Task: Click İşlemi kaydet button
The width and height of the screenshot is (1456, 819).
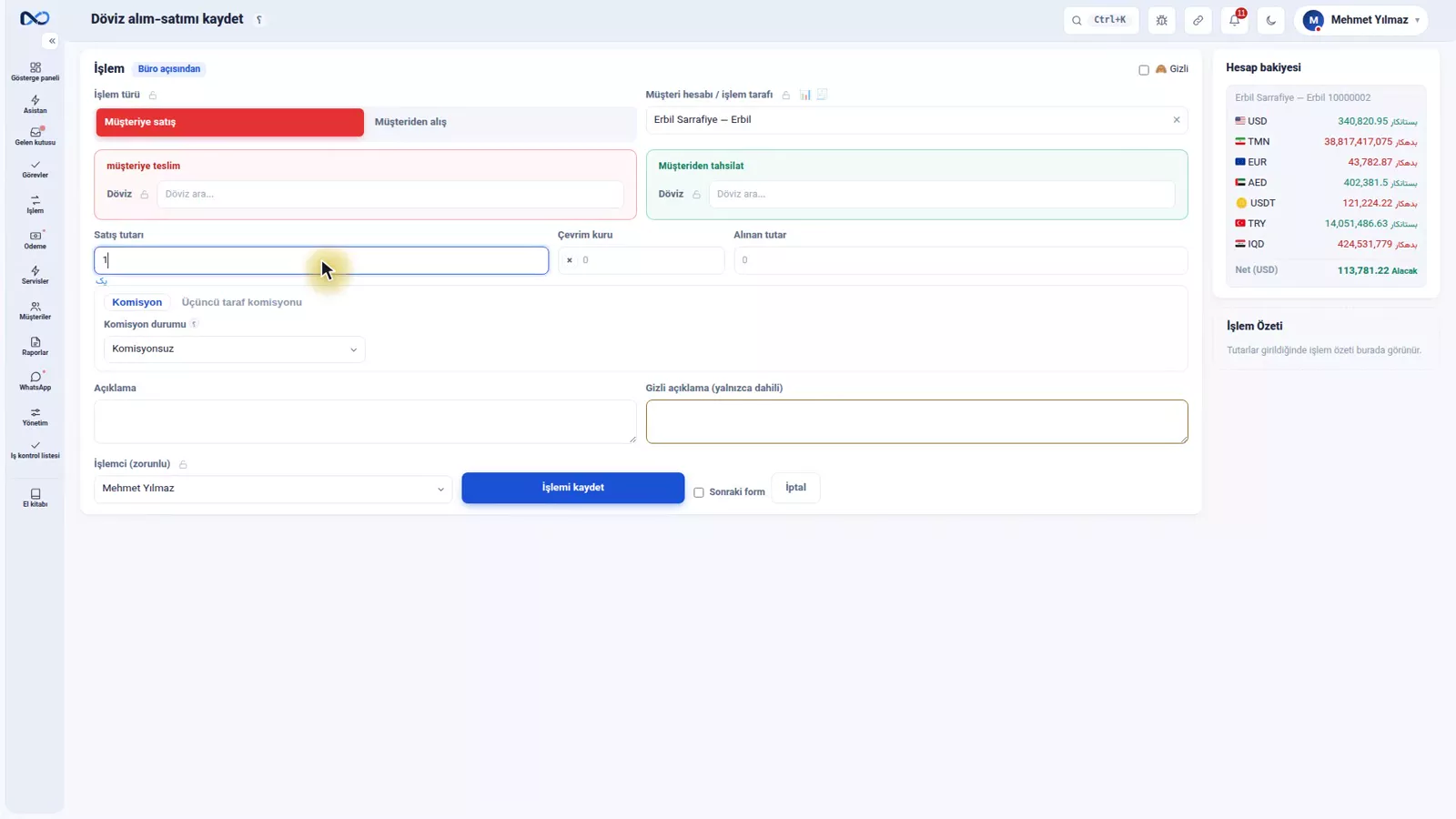Action: click(573, 488)
